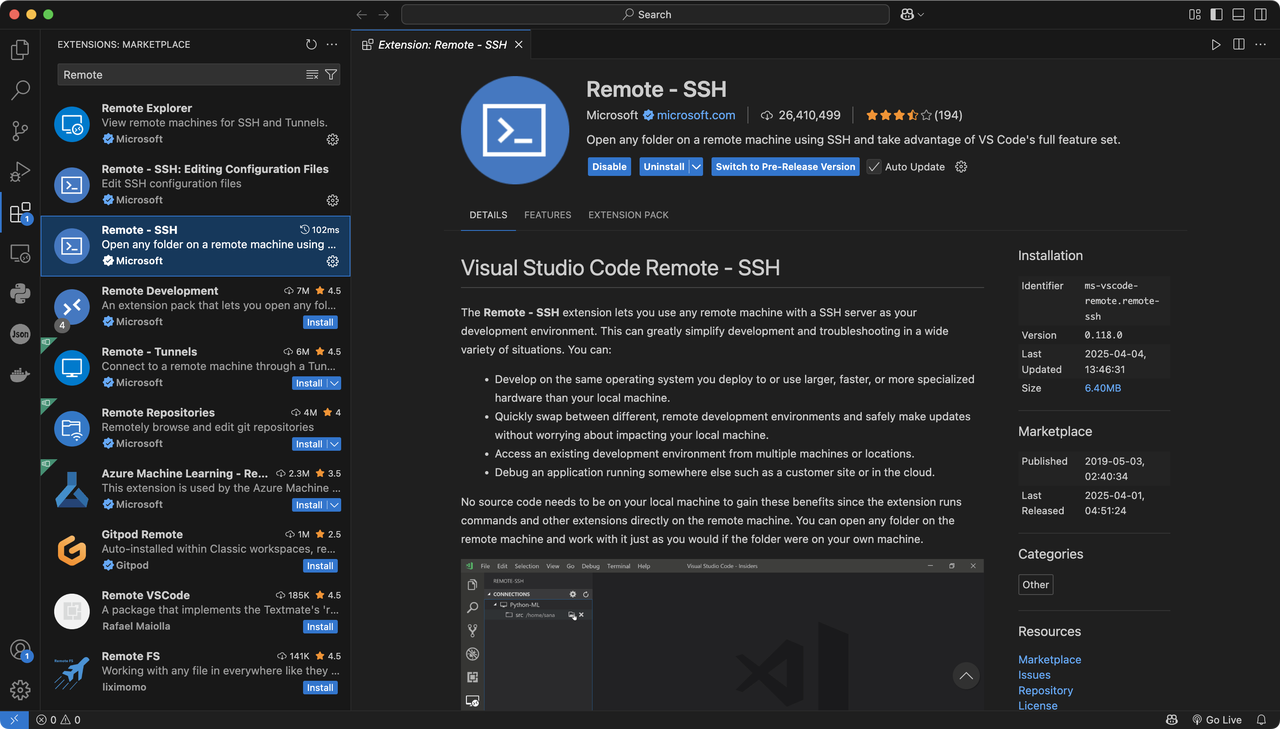The height and width of the screenshot is (729, 1280).
Task: Open settings gear next to Auto Update
Action: [x=961, y=167]
